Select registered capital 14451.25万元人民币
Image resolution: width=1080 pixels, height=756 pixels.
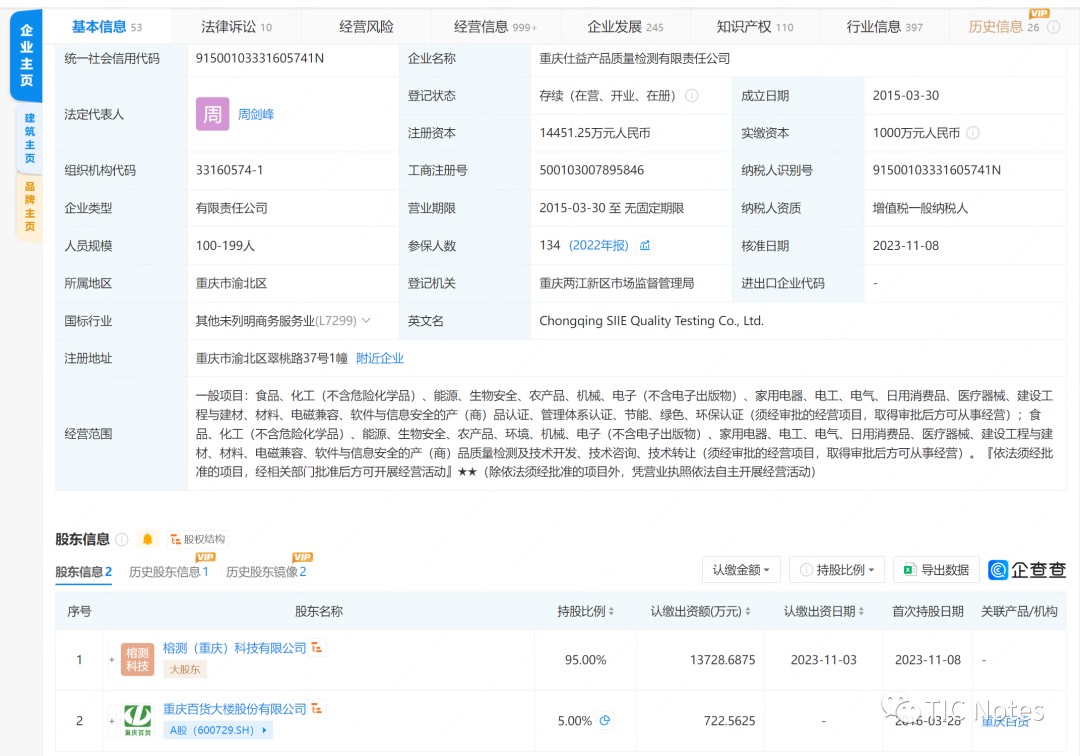595,133
